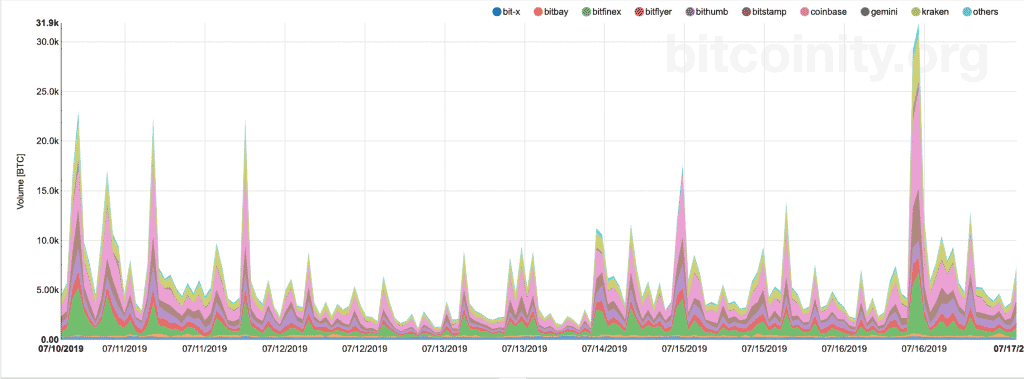Click the 31.9k y-axis maximum label
The height and width of the screenshot is (379, 1024).
(47, 24)
